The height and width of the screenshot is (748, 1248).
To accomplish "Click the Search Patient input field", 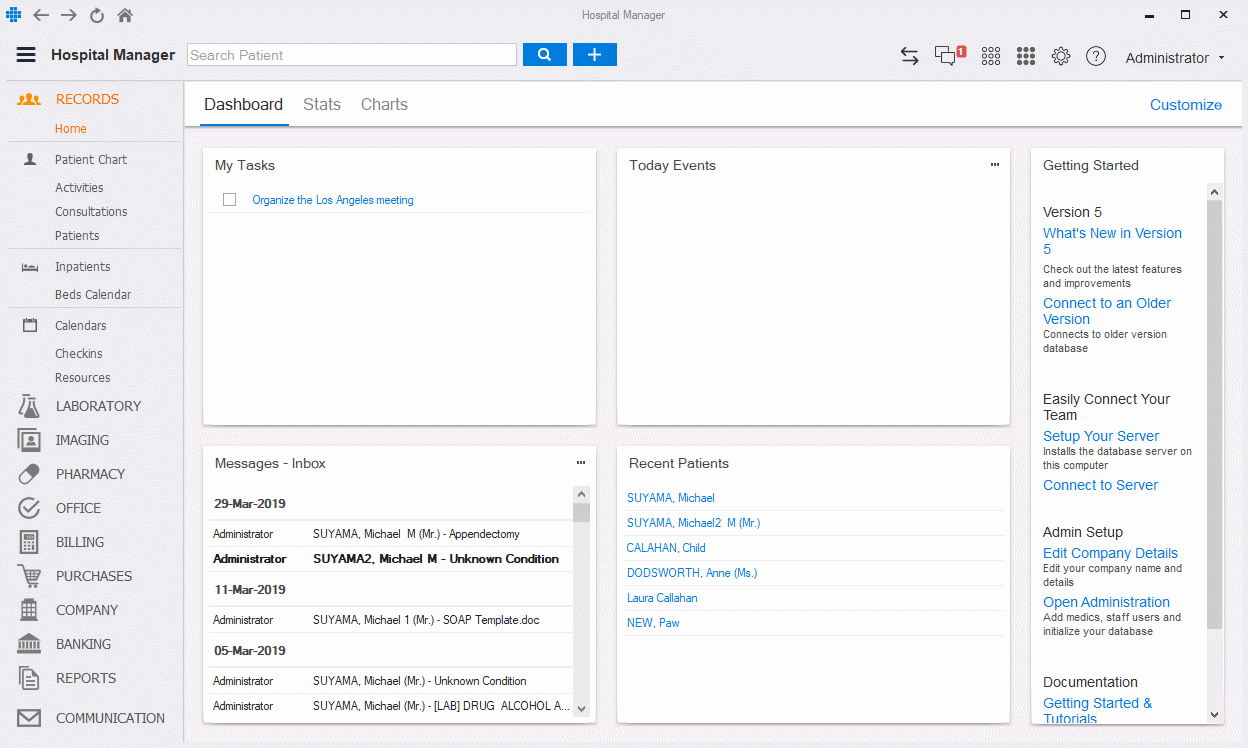I will pyautogui.click(x=352, y=55).
